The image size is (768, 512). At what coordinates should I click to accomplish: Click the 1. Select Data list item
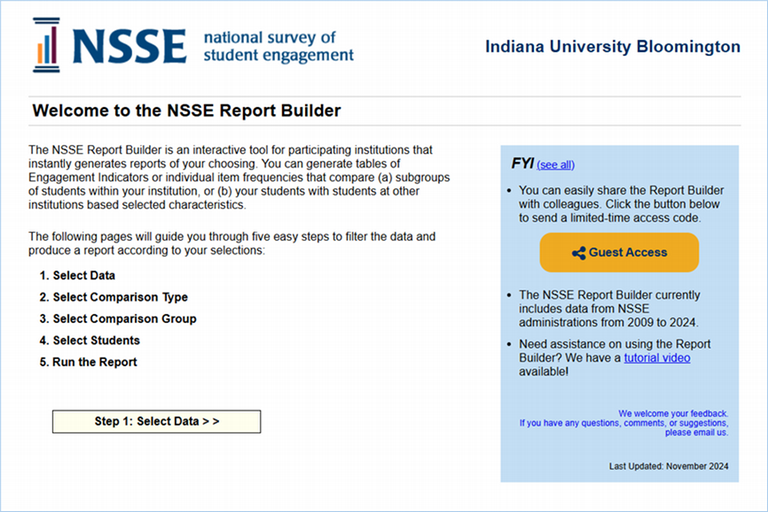click(x=77, y=275)
